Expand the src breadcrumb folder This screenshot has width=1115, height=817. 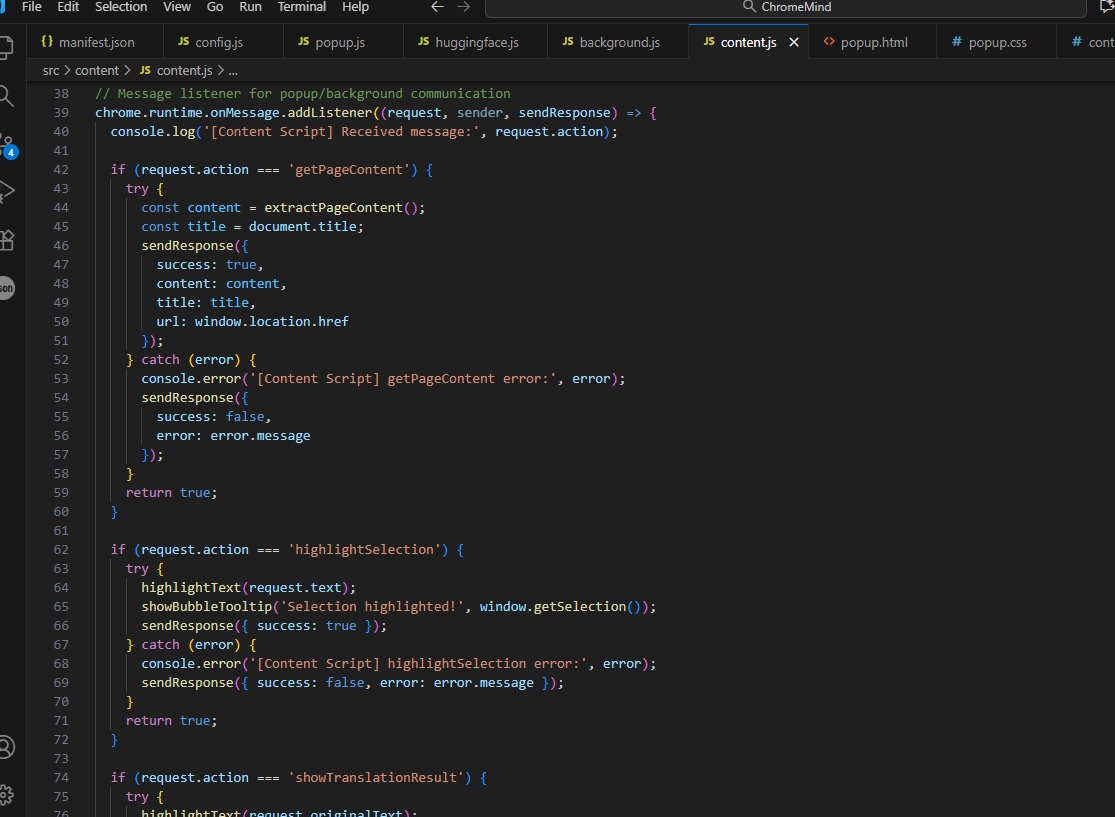pos(51,71)
